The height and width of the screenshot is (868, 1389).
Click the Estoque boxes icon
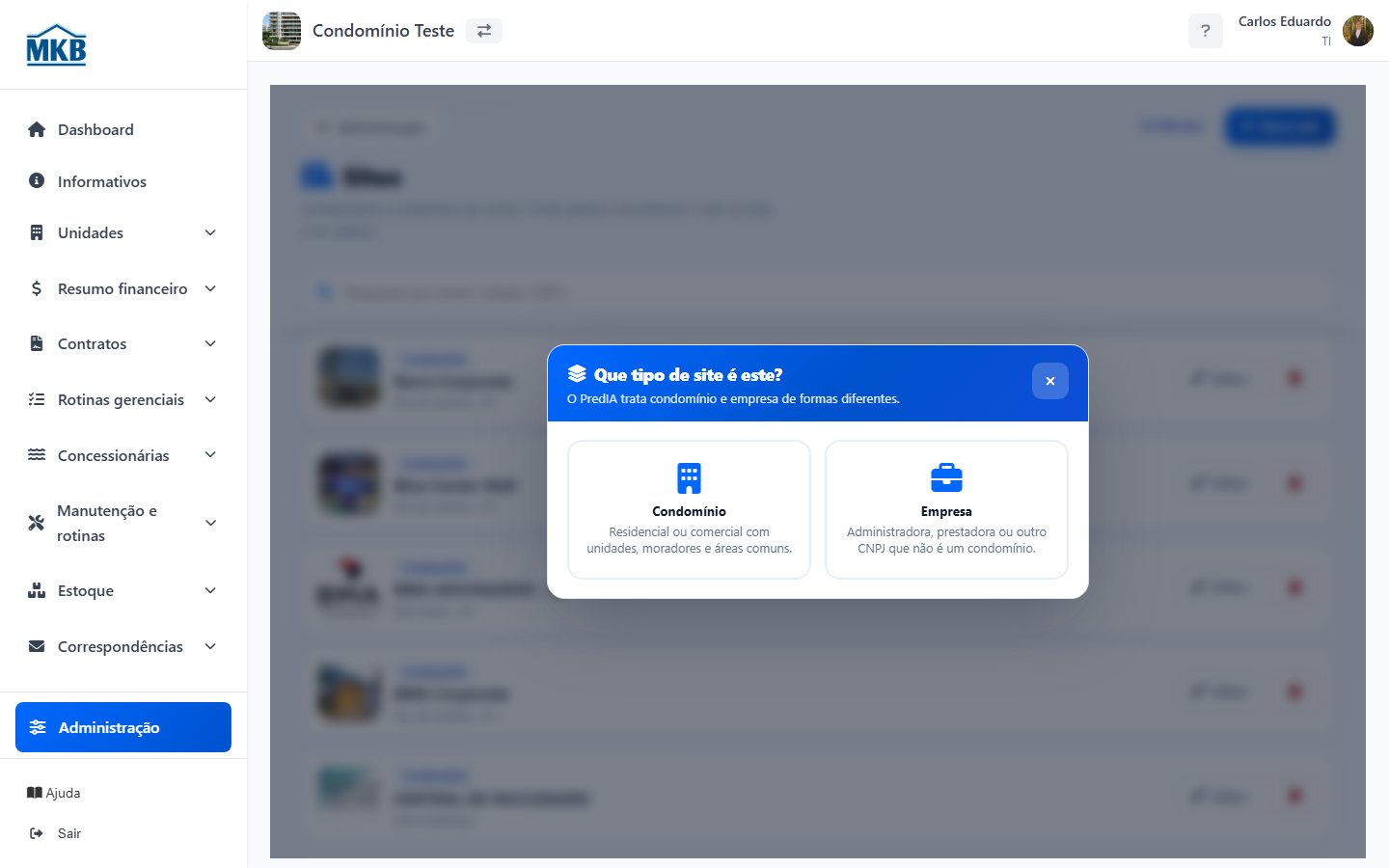tap(37, 590)
